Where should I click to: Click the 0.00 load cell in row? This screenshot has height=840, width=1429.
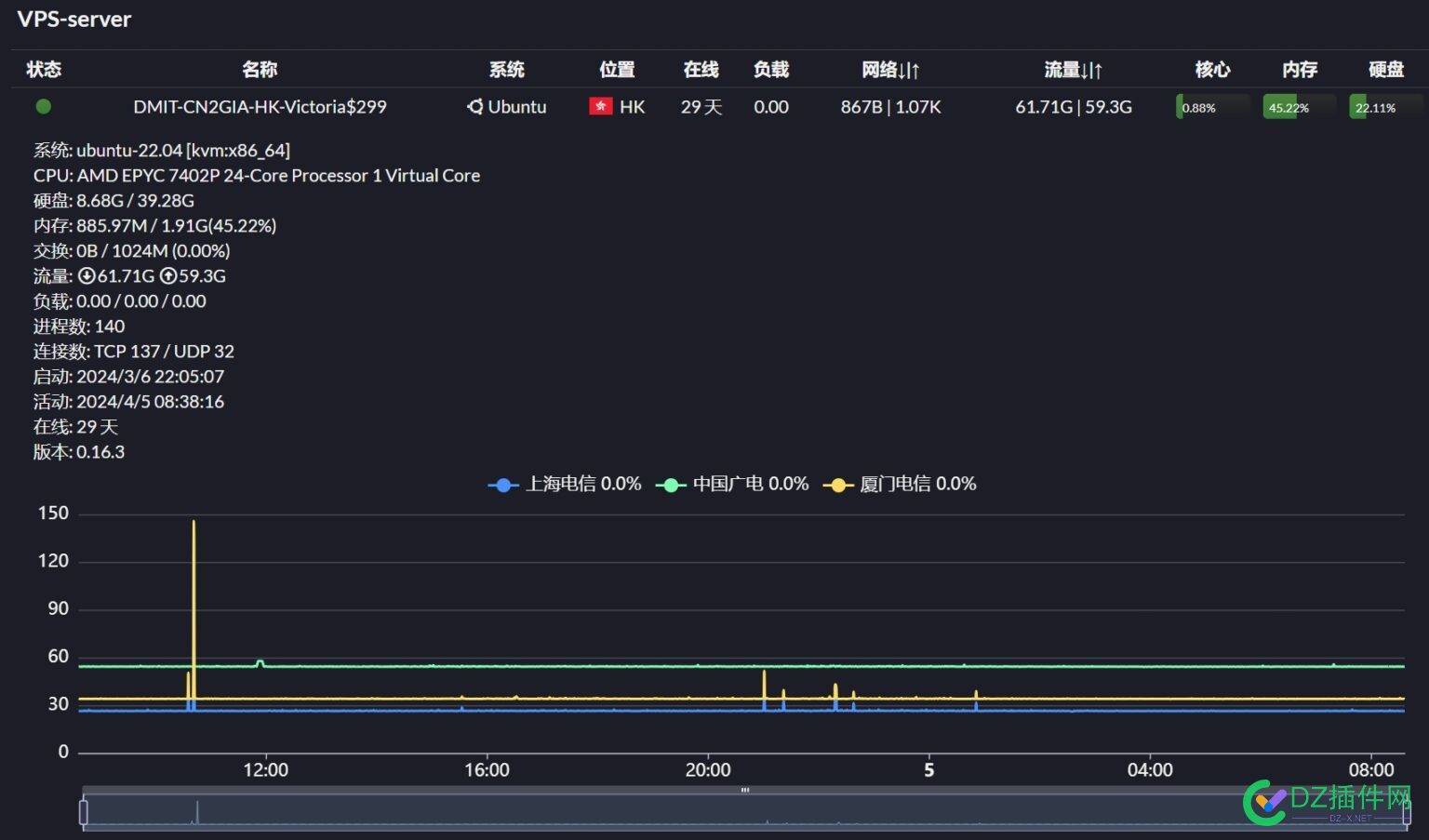click(x=771, y=107)
